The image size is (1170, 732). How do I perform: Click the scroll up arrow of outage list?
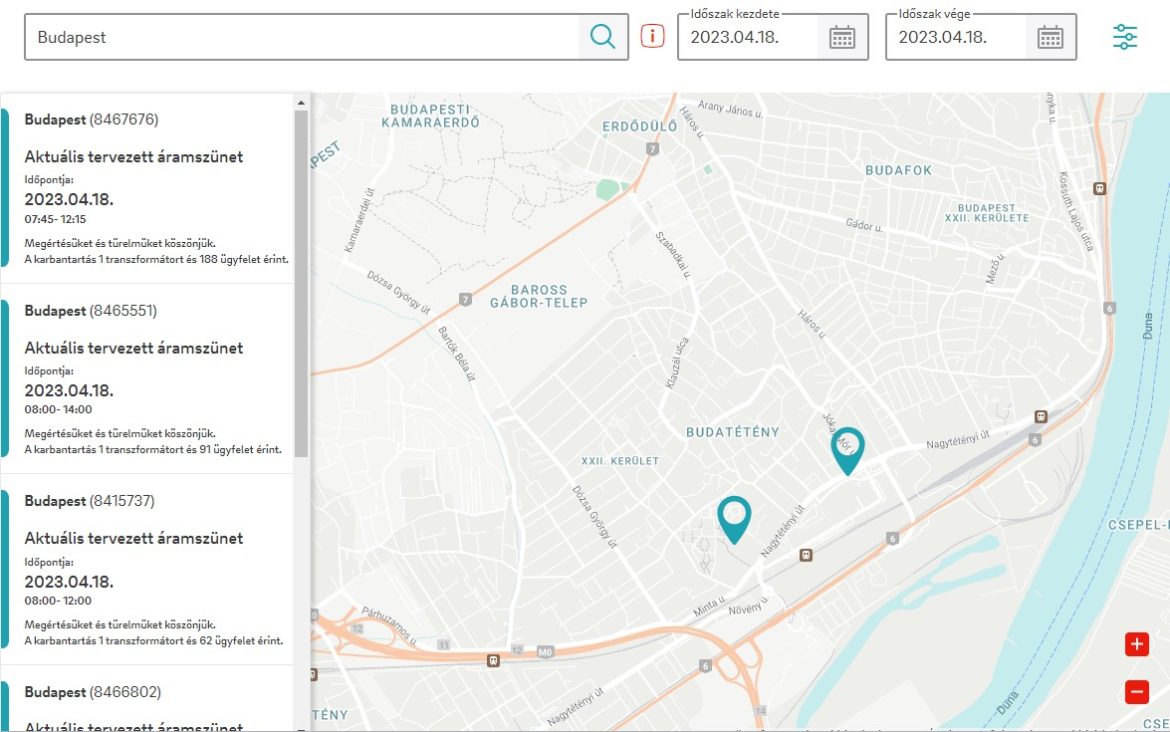[x=301, y=102]
